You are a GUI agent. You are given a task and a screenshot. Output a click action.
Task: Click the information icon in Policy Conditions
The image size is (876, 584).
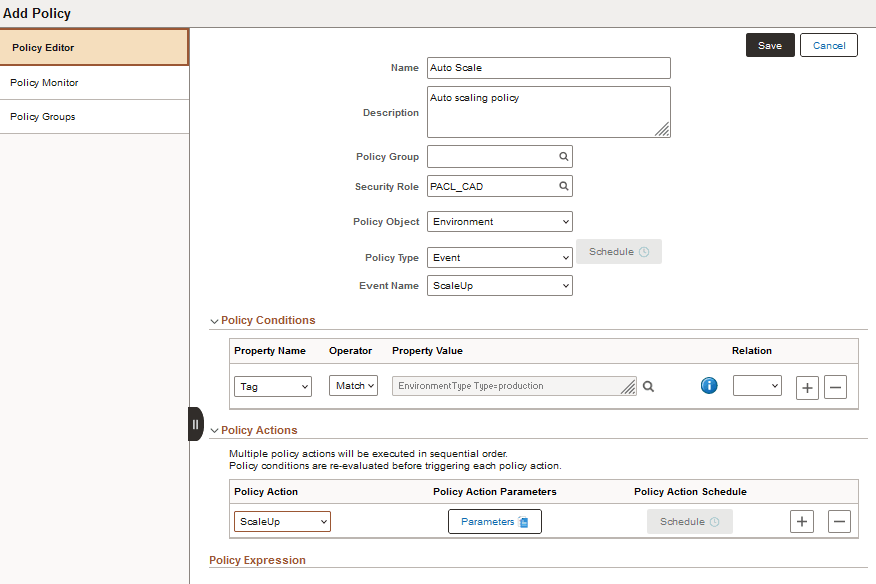coord(709,385)
